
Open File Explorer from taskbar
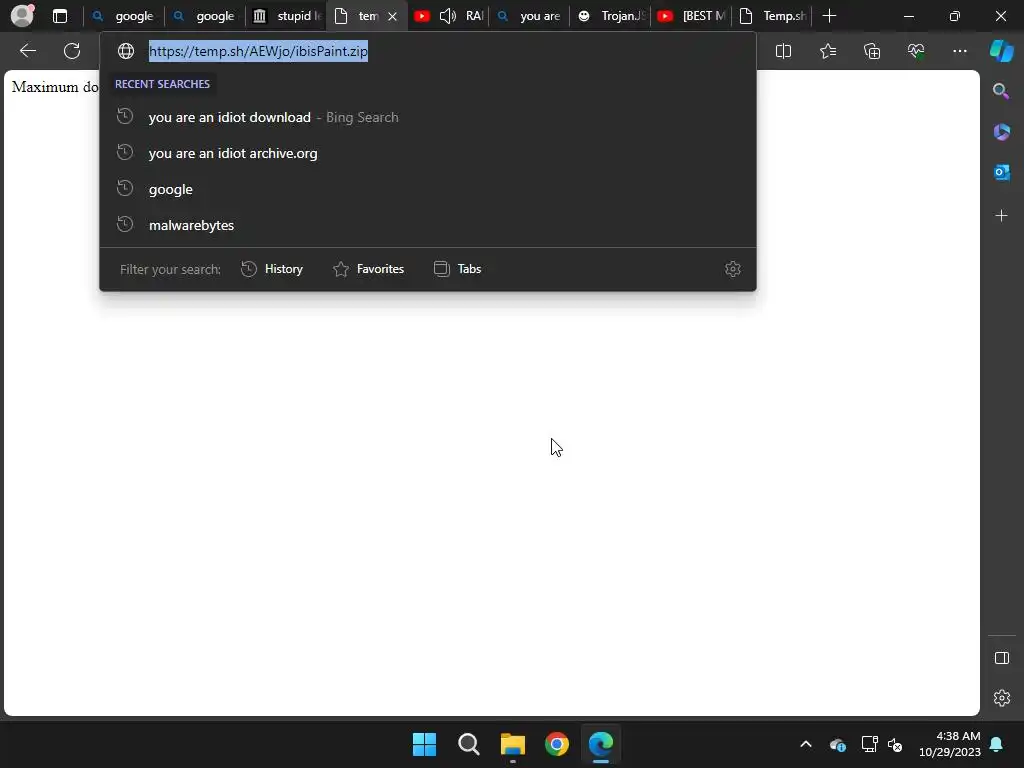pyautogui.click(x=513, y=744)
